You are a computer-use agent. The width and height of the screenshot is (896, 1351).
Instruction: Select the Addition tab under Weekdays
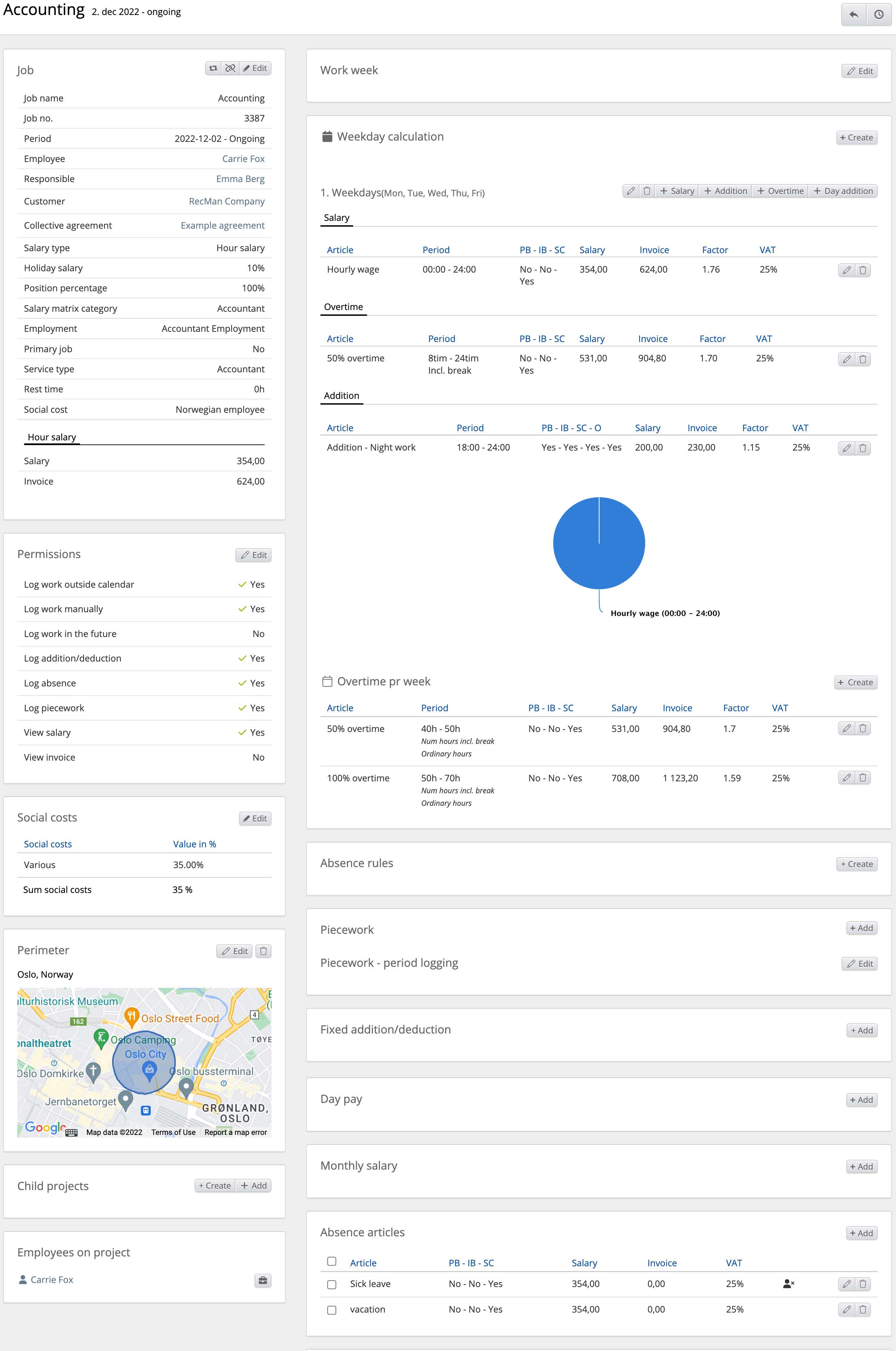click(x=342, y=395)
